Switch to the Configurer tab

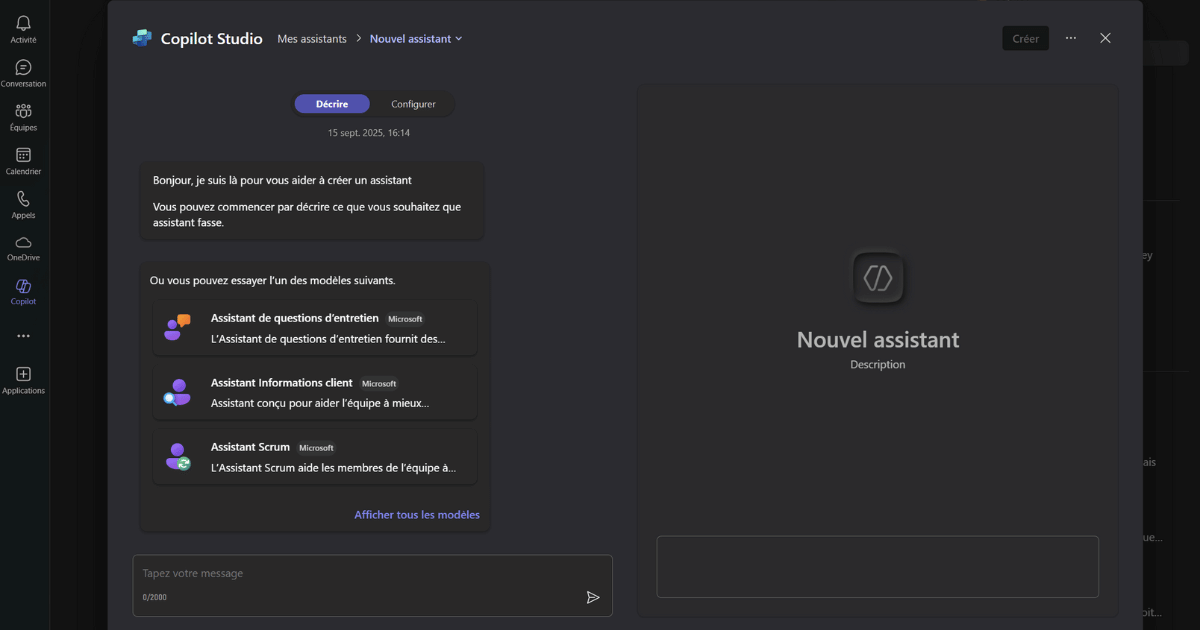[x=412, y=103]
